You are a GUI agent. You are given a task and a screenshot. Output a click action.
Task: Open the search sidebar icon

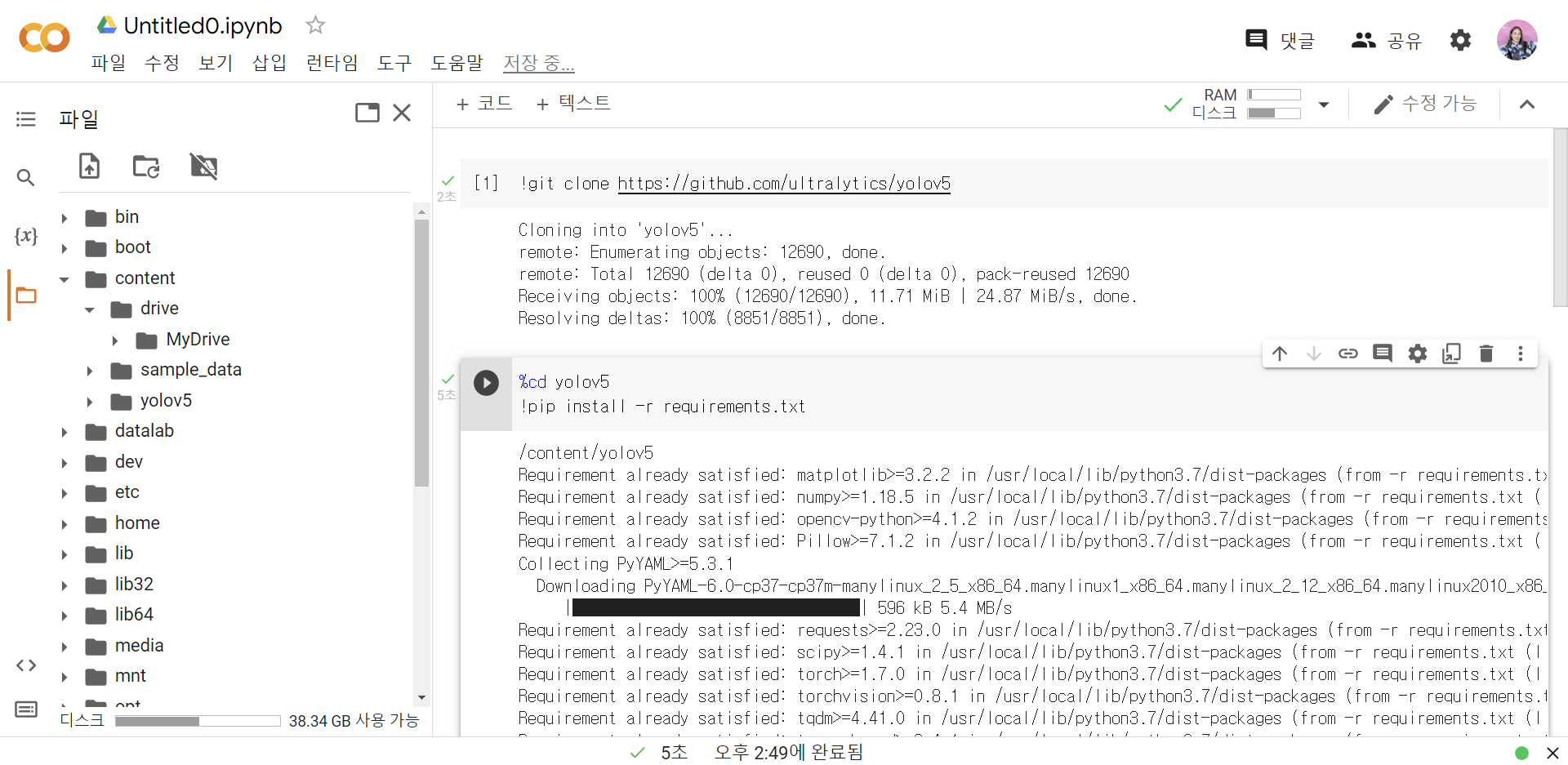(x=26, y=177)
